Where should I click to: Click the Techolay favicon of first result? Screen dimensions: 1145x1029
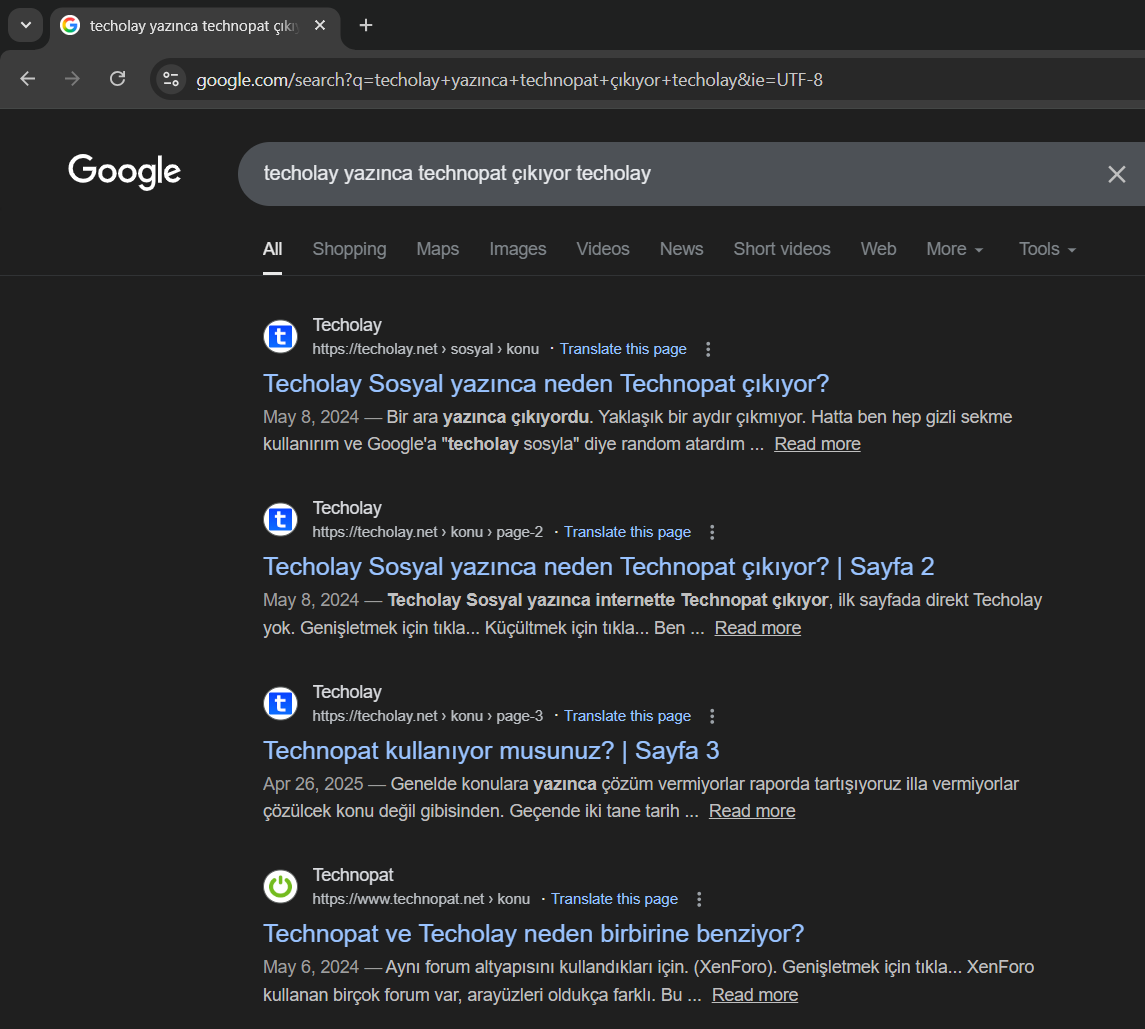click(x=280, y=337)
